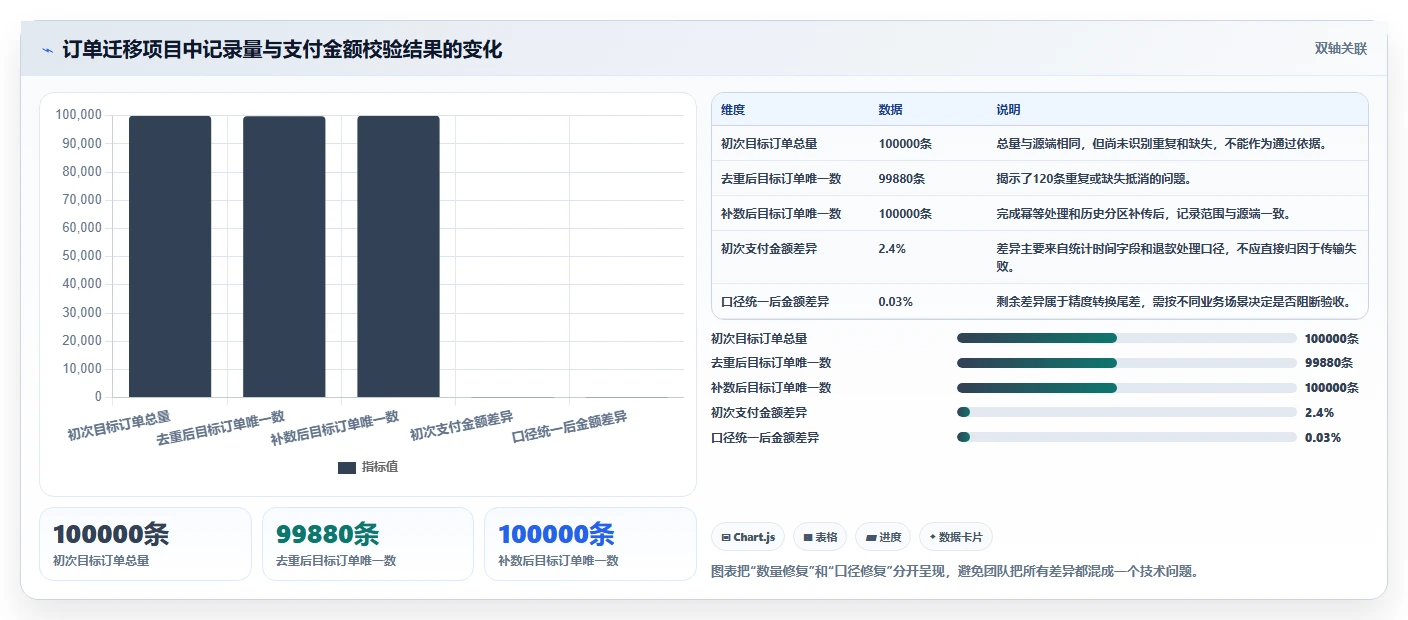Click the header icon beside 订单迁移项目 title
This screenshot has height=620, width=1408.
click(x=48, y=50)
